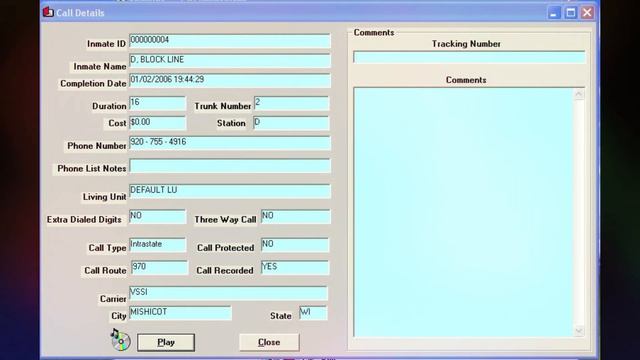Click the Living Unit field DEFAULT LU

(x=230, y=191)
